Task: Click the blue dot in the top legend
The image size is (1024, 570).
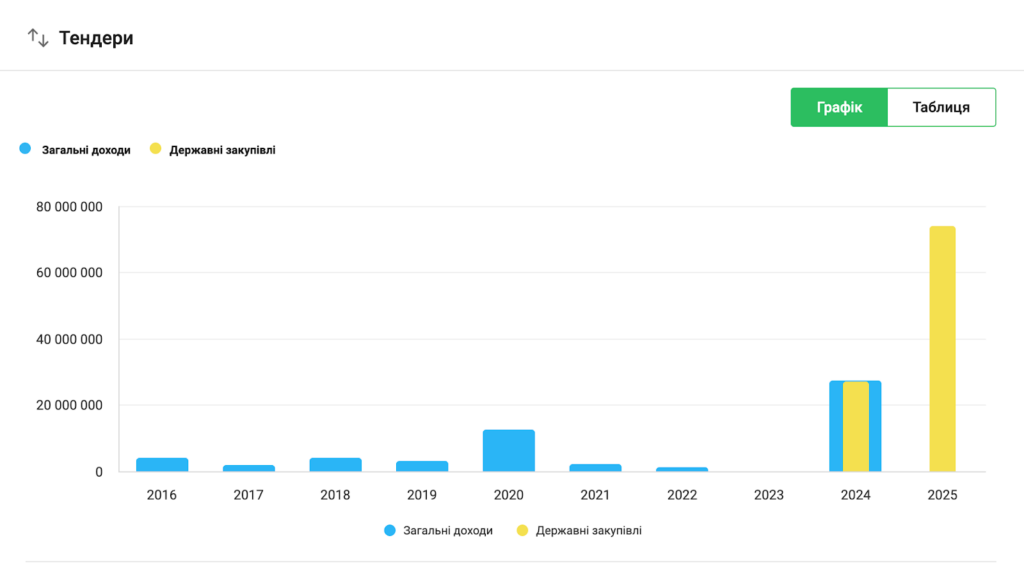Action: [x=25, y=149]
